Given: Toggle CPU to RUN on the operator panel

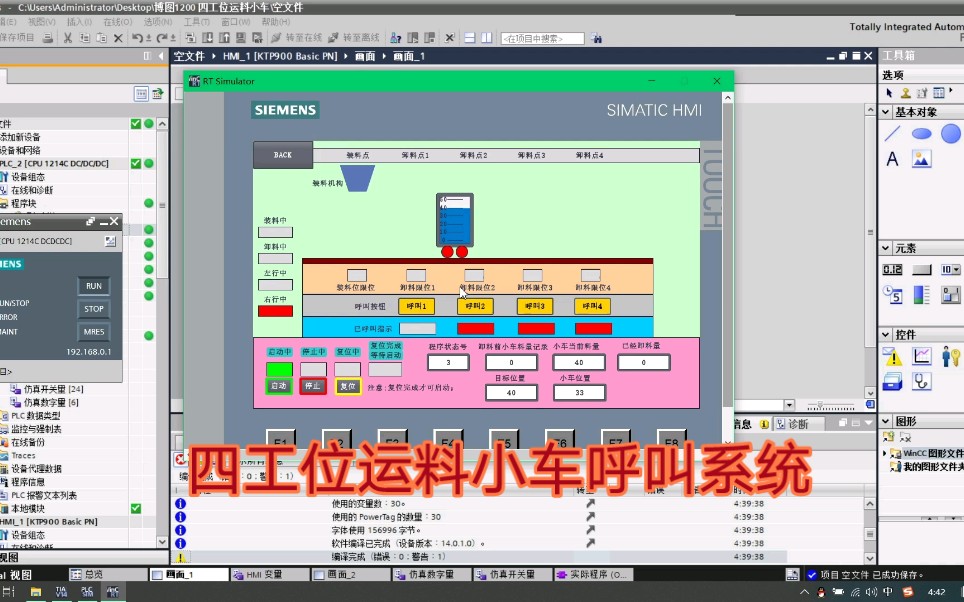Looking at the screenshot, I should pyautogui.click(x=93, y=286).
